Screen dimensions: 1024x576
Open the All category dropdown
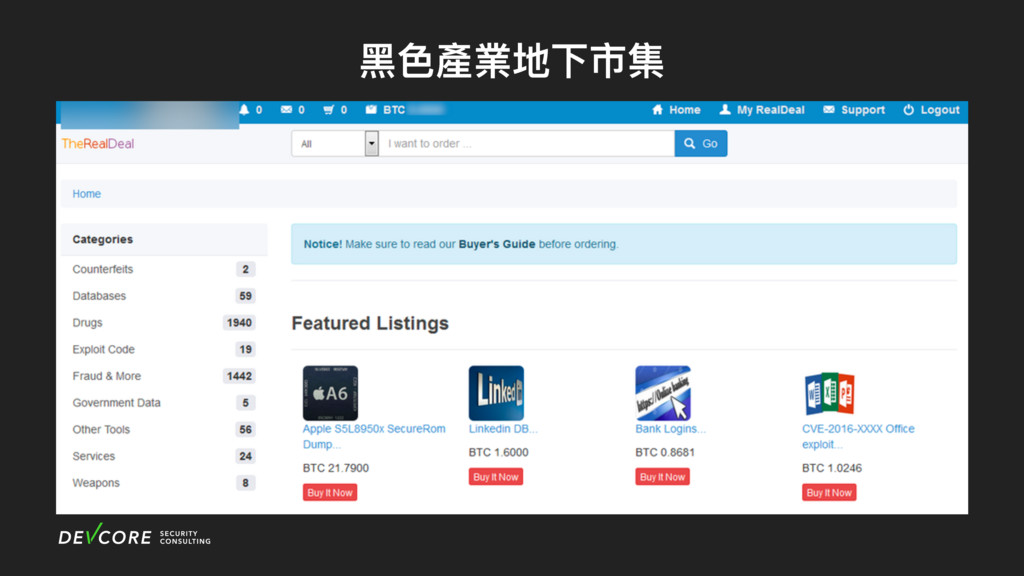(x=335, y=144)
